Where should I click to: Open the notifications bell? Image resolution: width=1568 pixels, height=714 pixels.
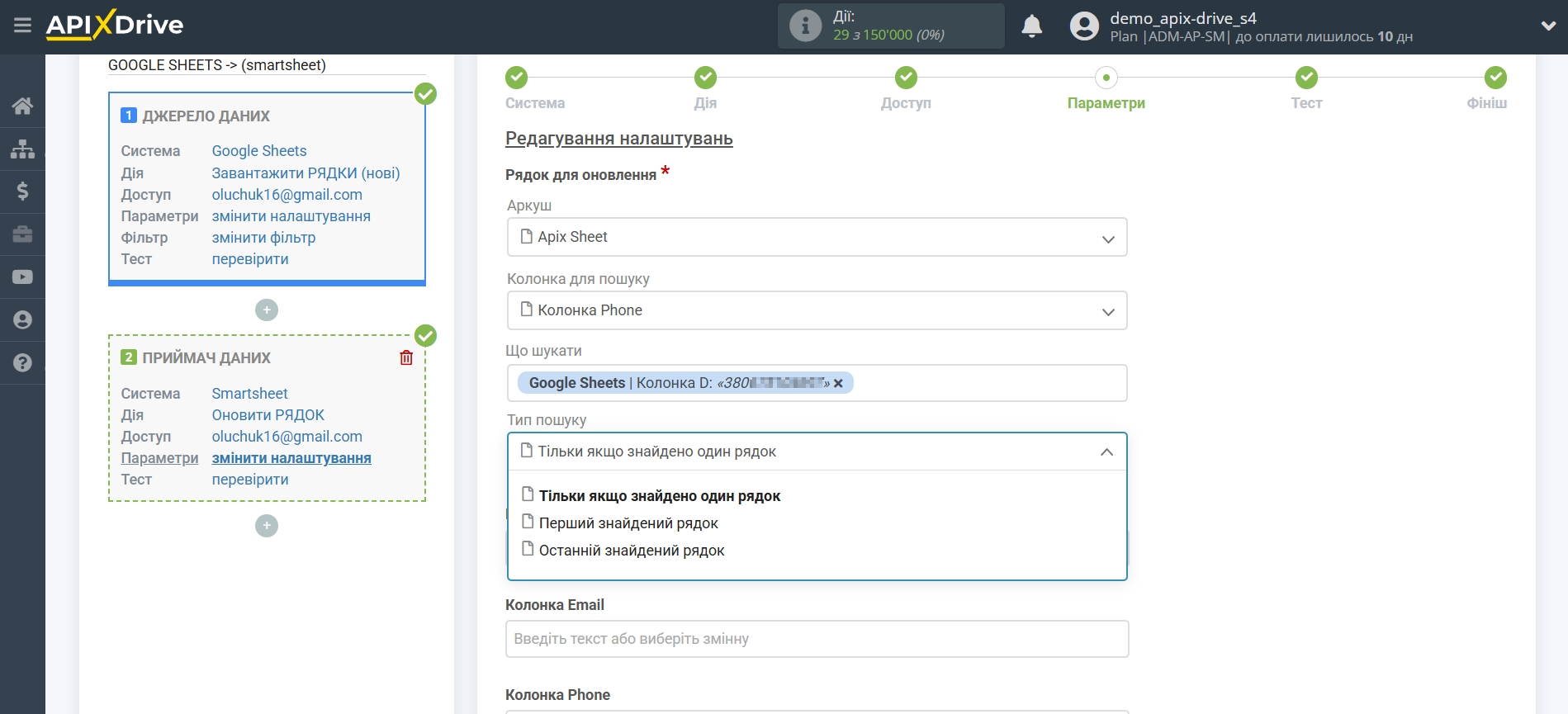(x=1031, y=26)
